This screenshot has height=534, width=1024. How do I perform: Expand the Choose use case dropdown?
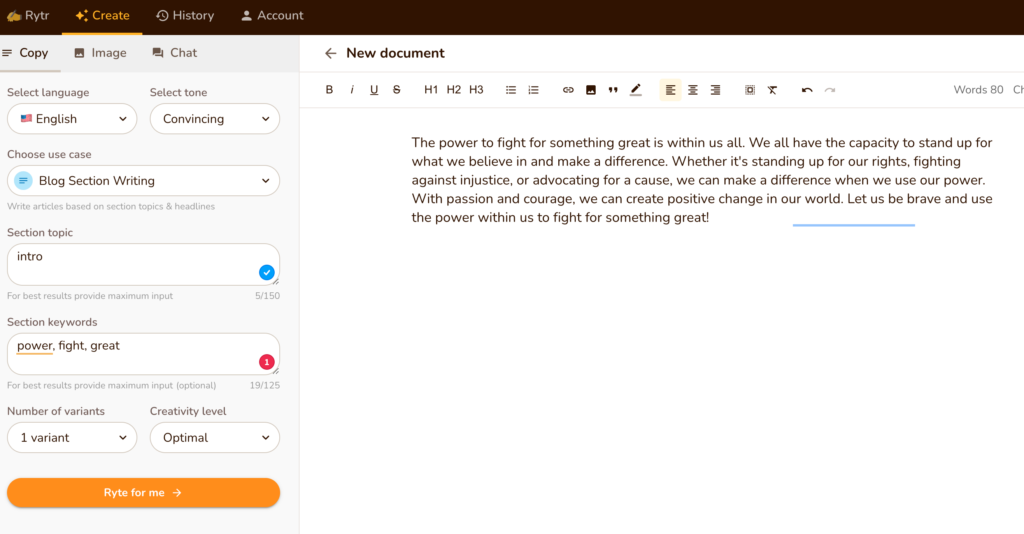143,181
